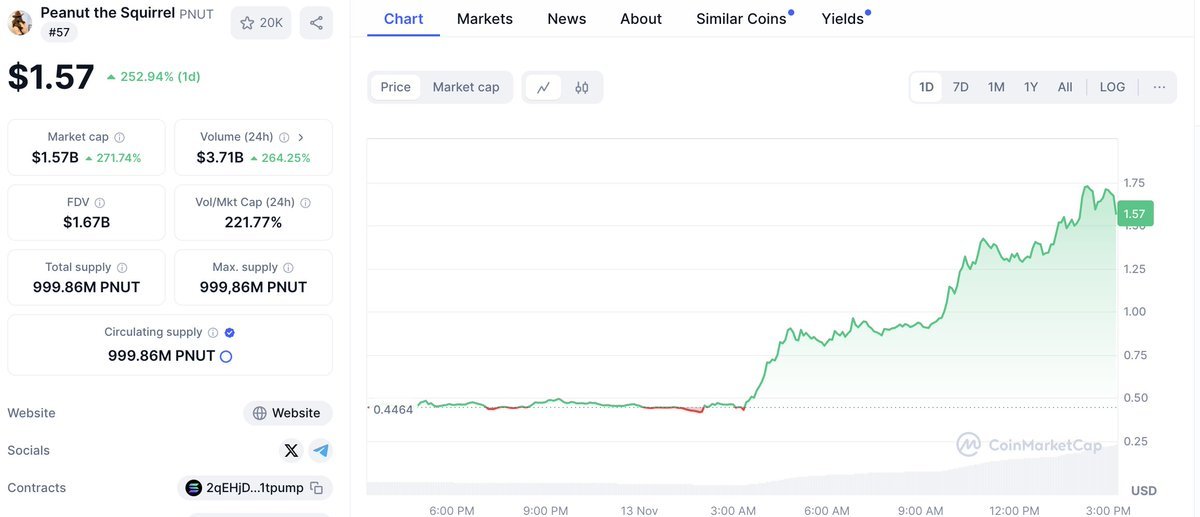Click the 1.57 current price marker

1136,213
